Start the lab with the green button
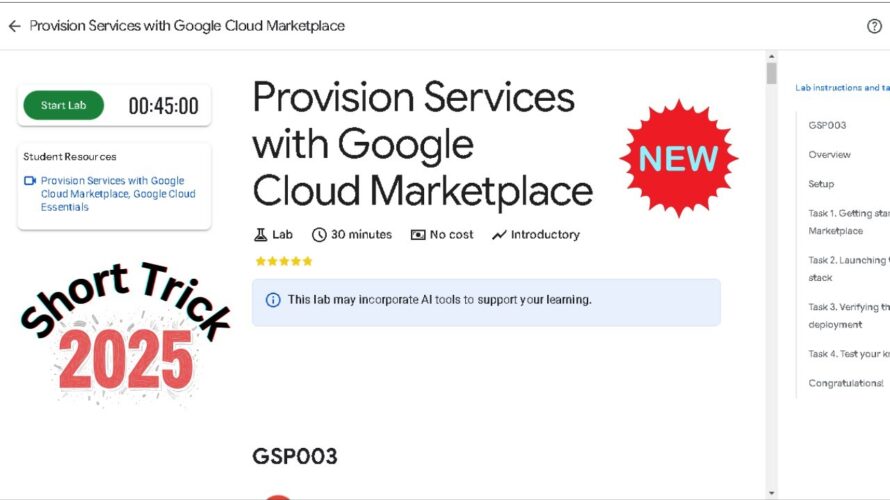890x500 pixels. [64, 105]
